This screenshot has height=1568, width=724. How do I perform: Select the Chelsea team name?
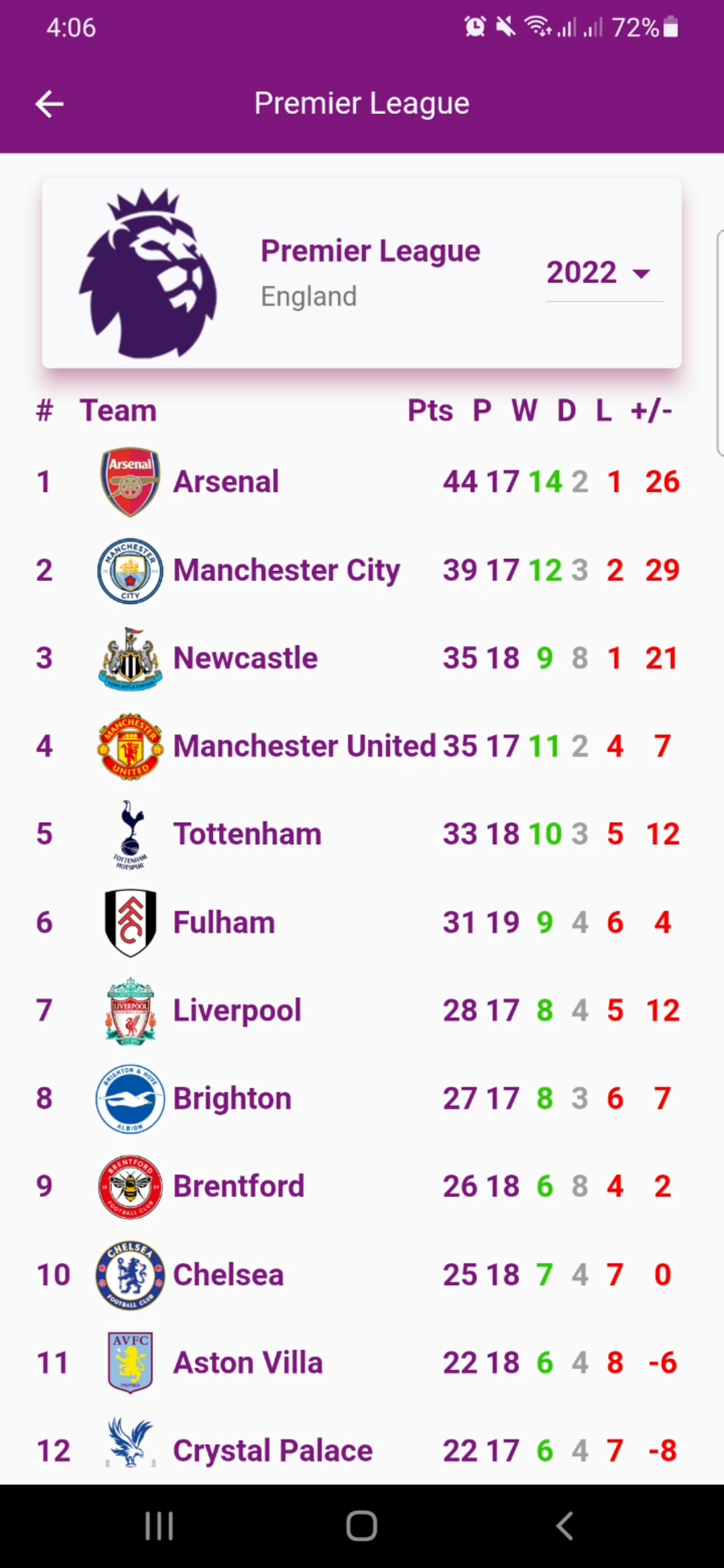click(229, 1275)
